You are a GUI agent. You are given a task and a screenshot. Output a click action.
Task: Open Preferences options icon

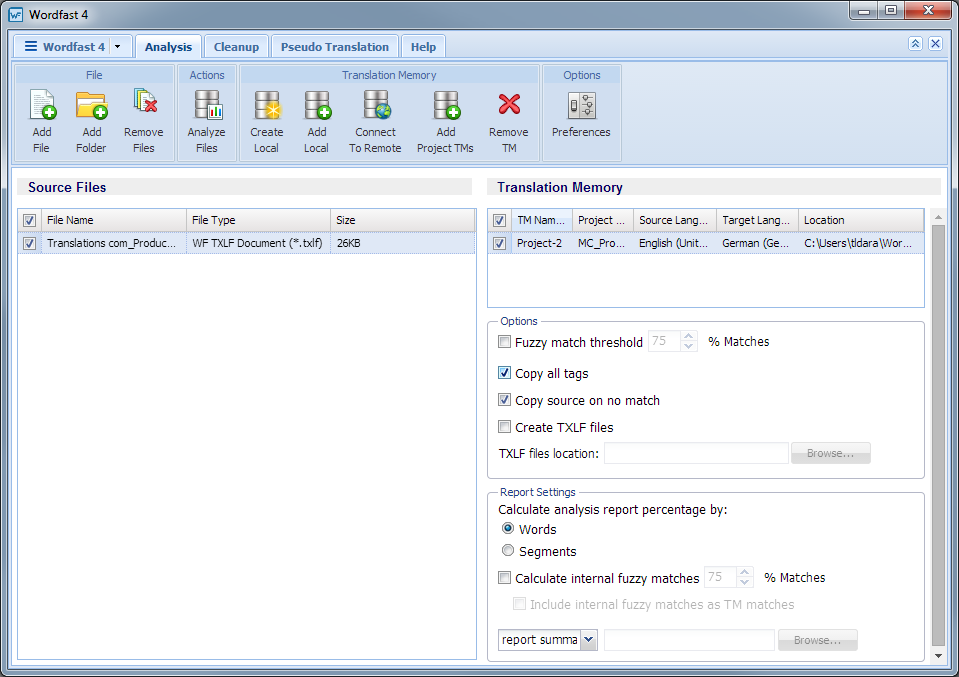pos(581,106)
